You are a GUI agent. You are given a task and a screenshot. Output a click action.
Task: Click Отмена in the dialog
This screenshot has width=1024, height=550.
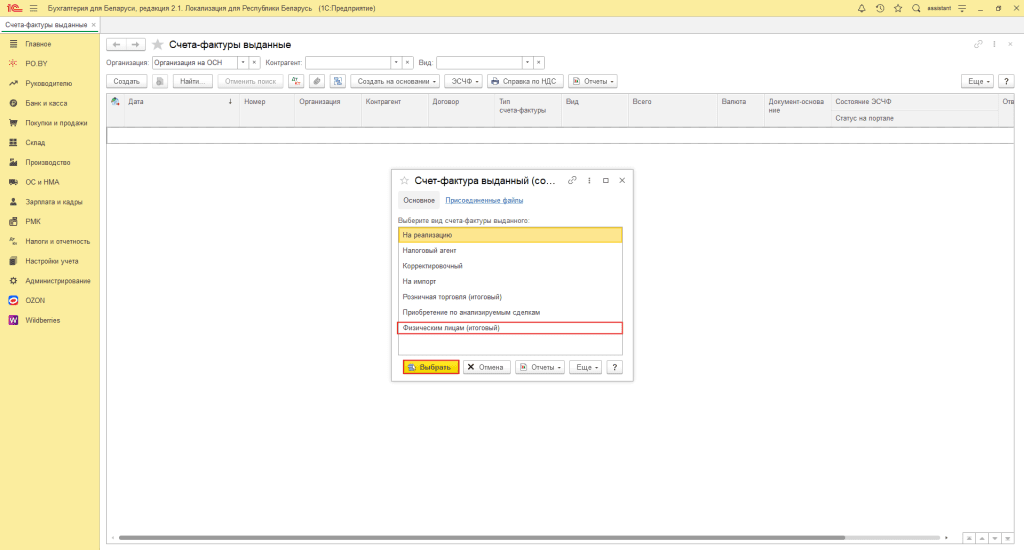[x=487, y=367]
